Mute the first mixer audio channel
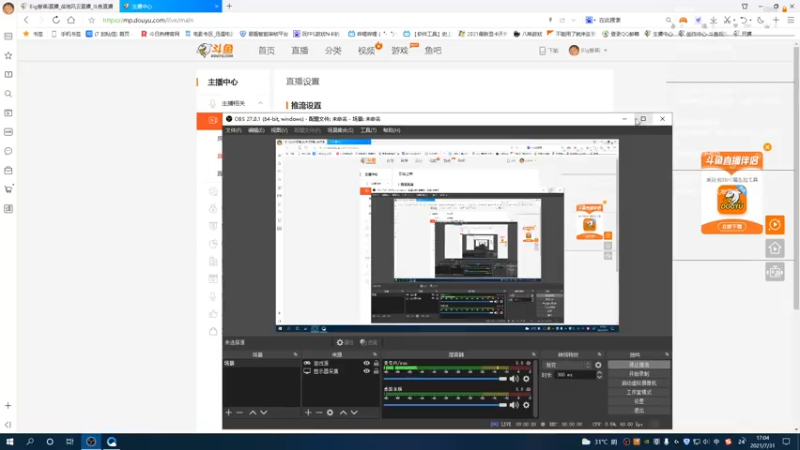 [514, 379]
